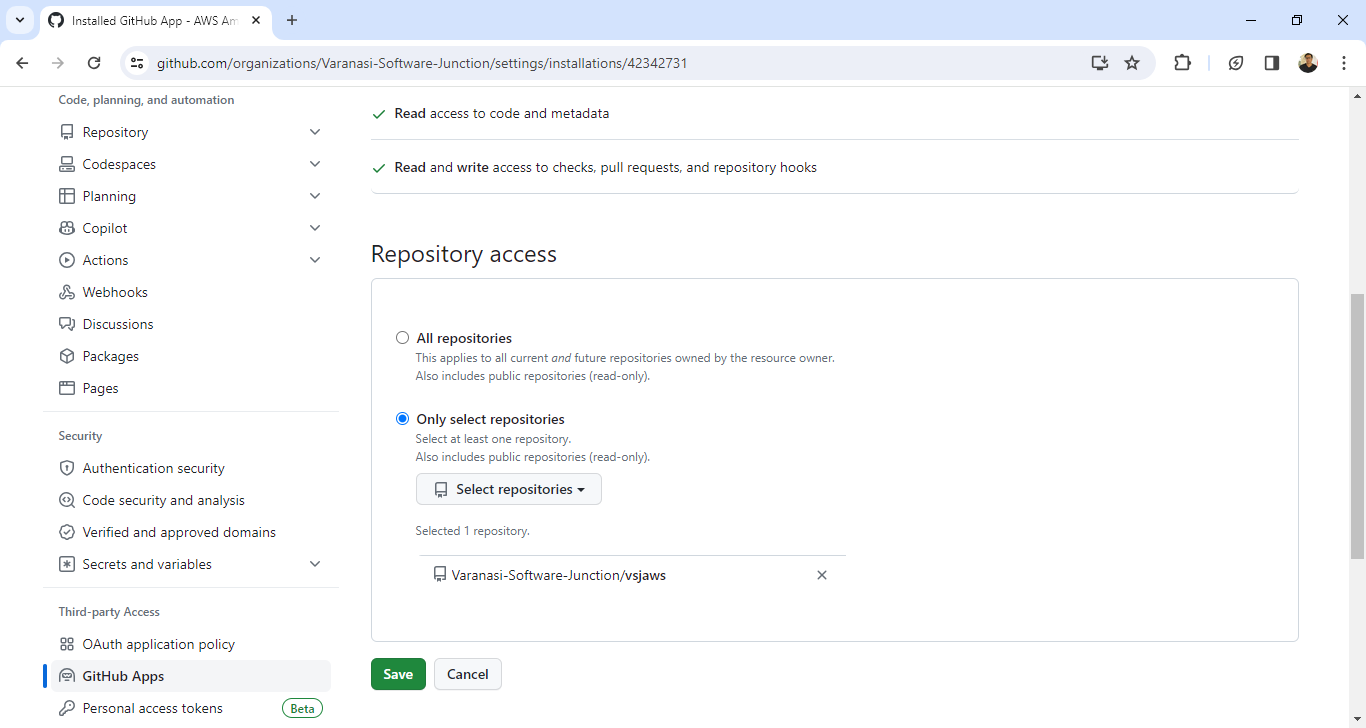Click the Code security and analysis icon

click(67, 500)
